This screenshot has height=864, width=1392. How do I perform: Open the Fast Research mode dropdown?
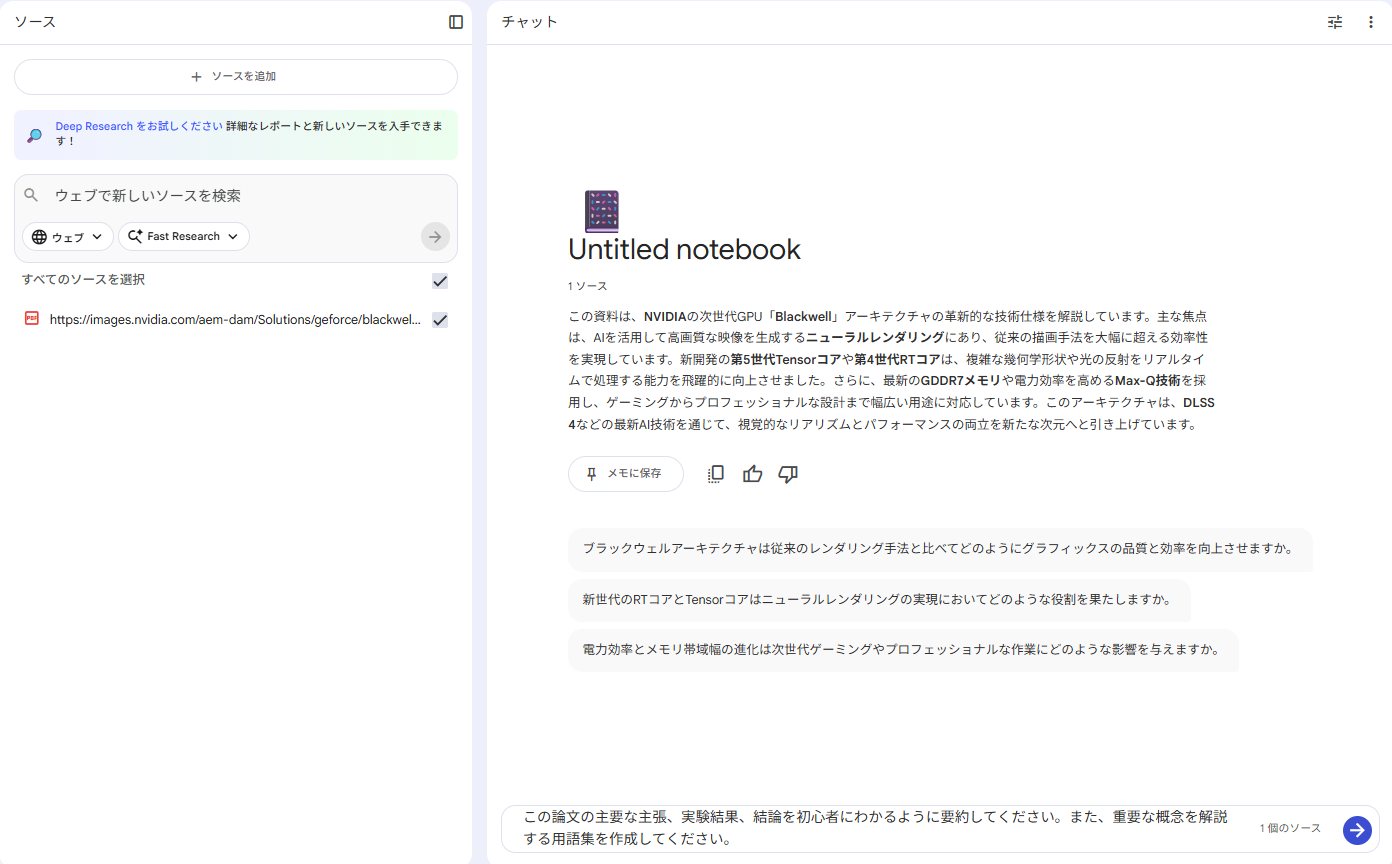tap(184, 237)
